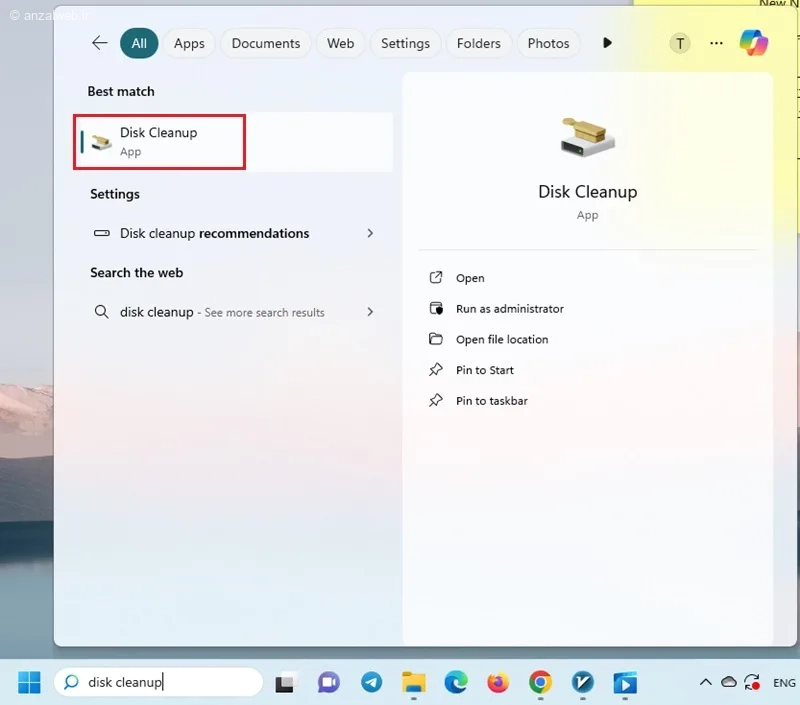Select Pin to taskbar option
This screenshot has height=705, width=800.
coord(492,400)
